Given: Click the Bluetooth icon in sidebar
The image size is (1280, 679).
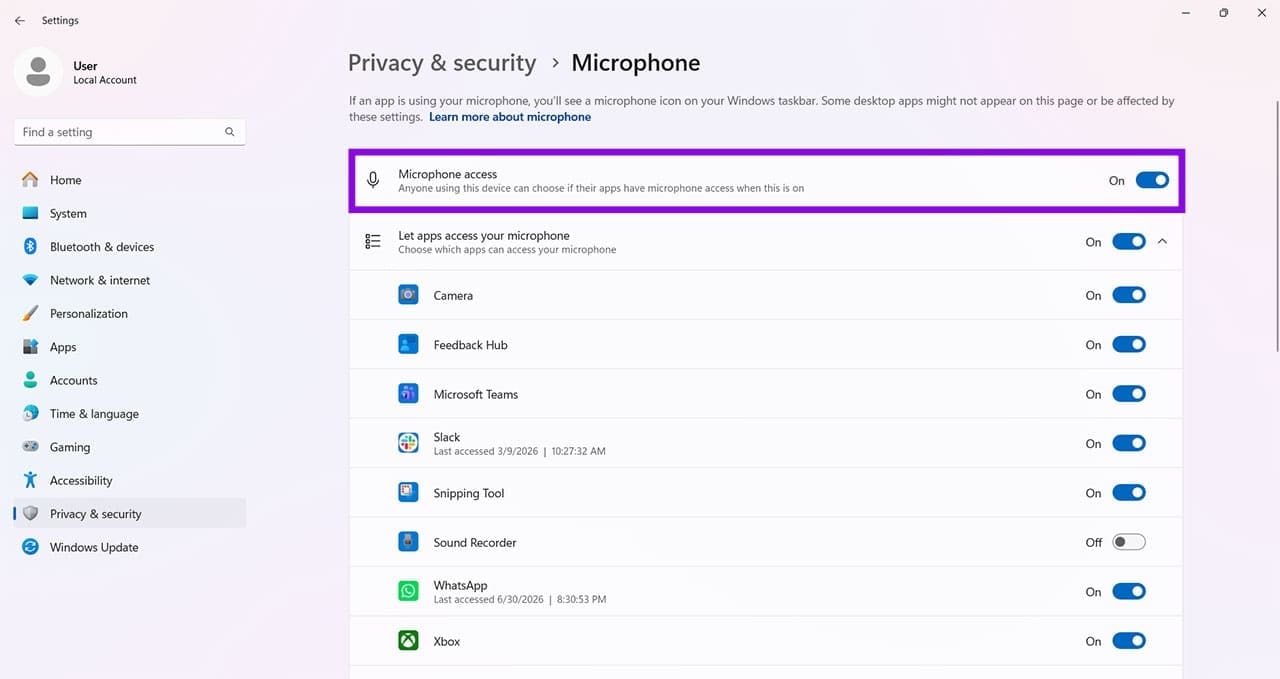Looking at the screenshot, I should [x=30, y=247].
